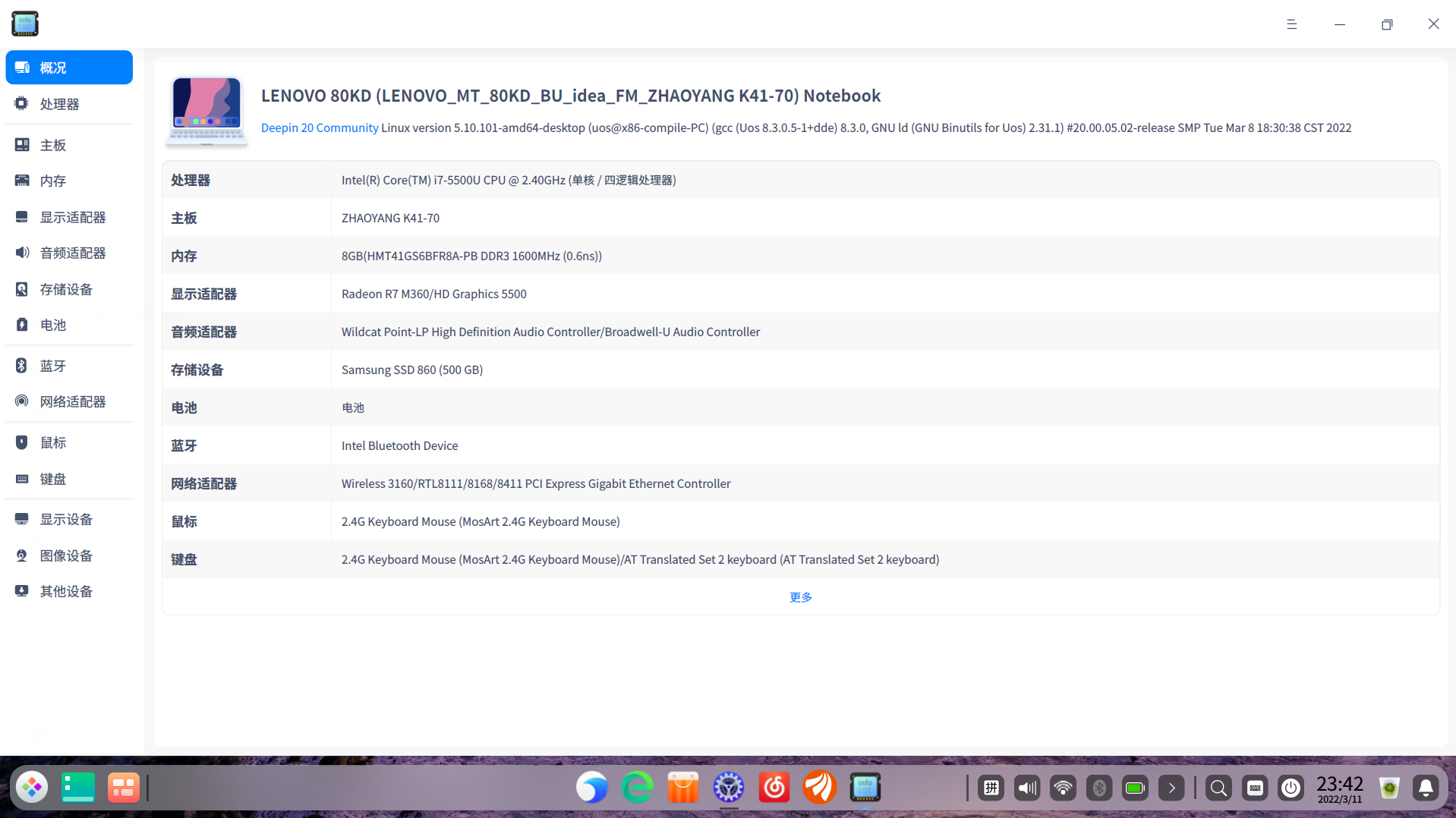1456x818 pixels.
Task: Click the 其他设备 other devices sidebar icon
Action: pos(22,591)
